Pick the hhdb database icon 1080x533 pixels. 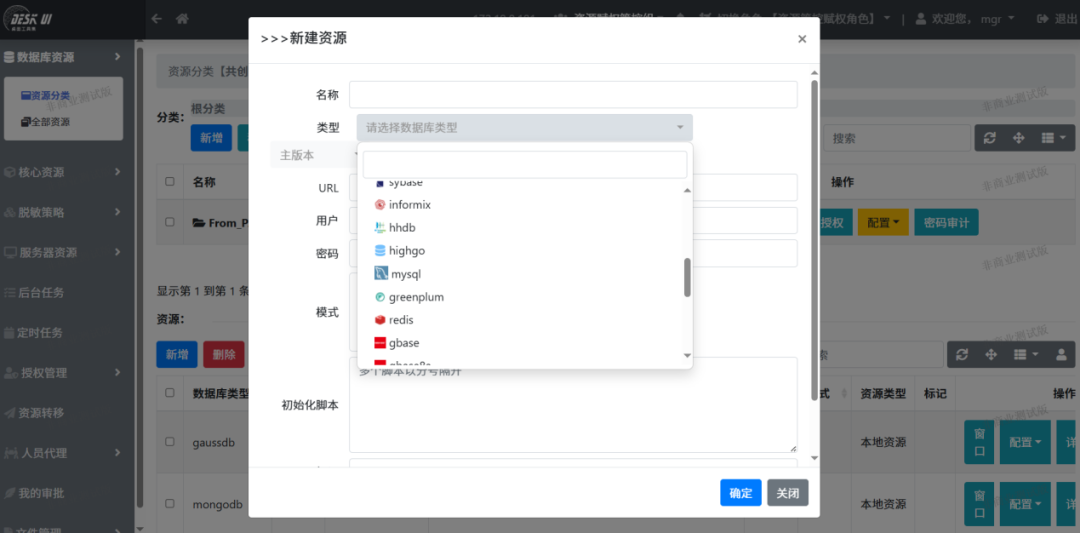click(380, 227)
